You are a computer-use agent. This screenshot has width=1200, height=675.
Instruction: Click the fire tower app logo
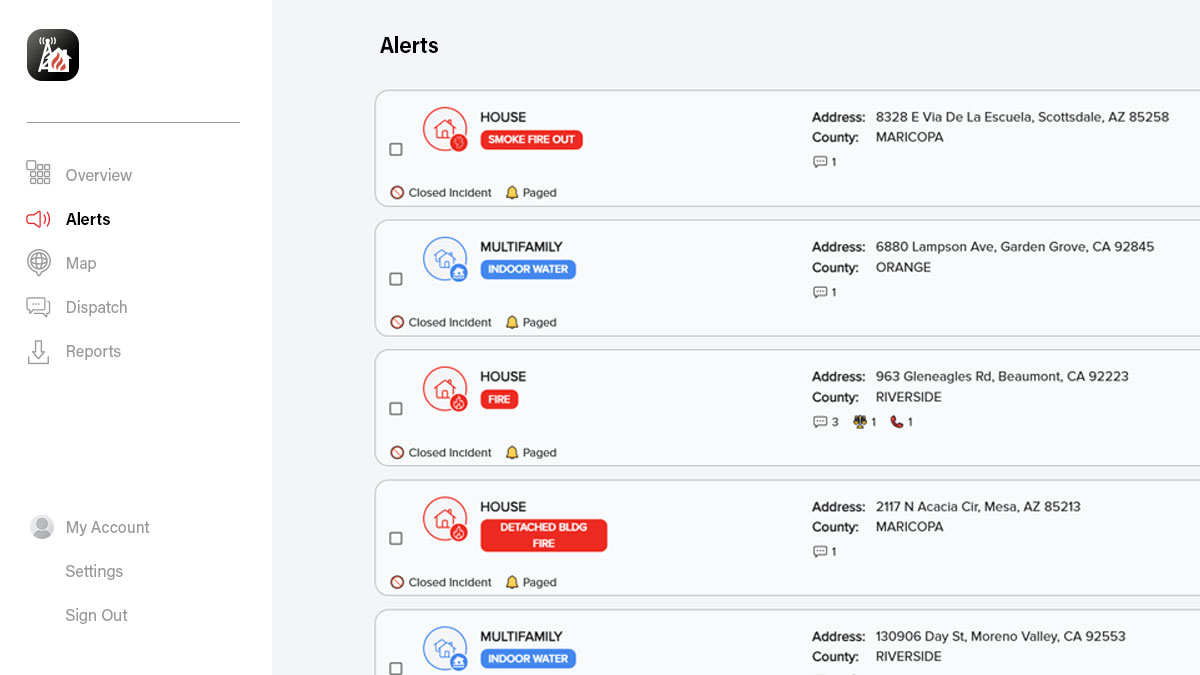tap(53, 55)
